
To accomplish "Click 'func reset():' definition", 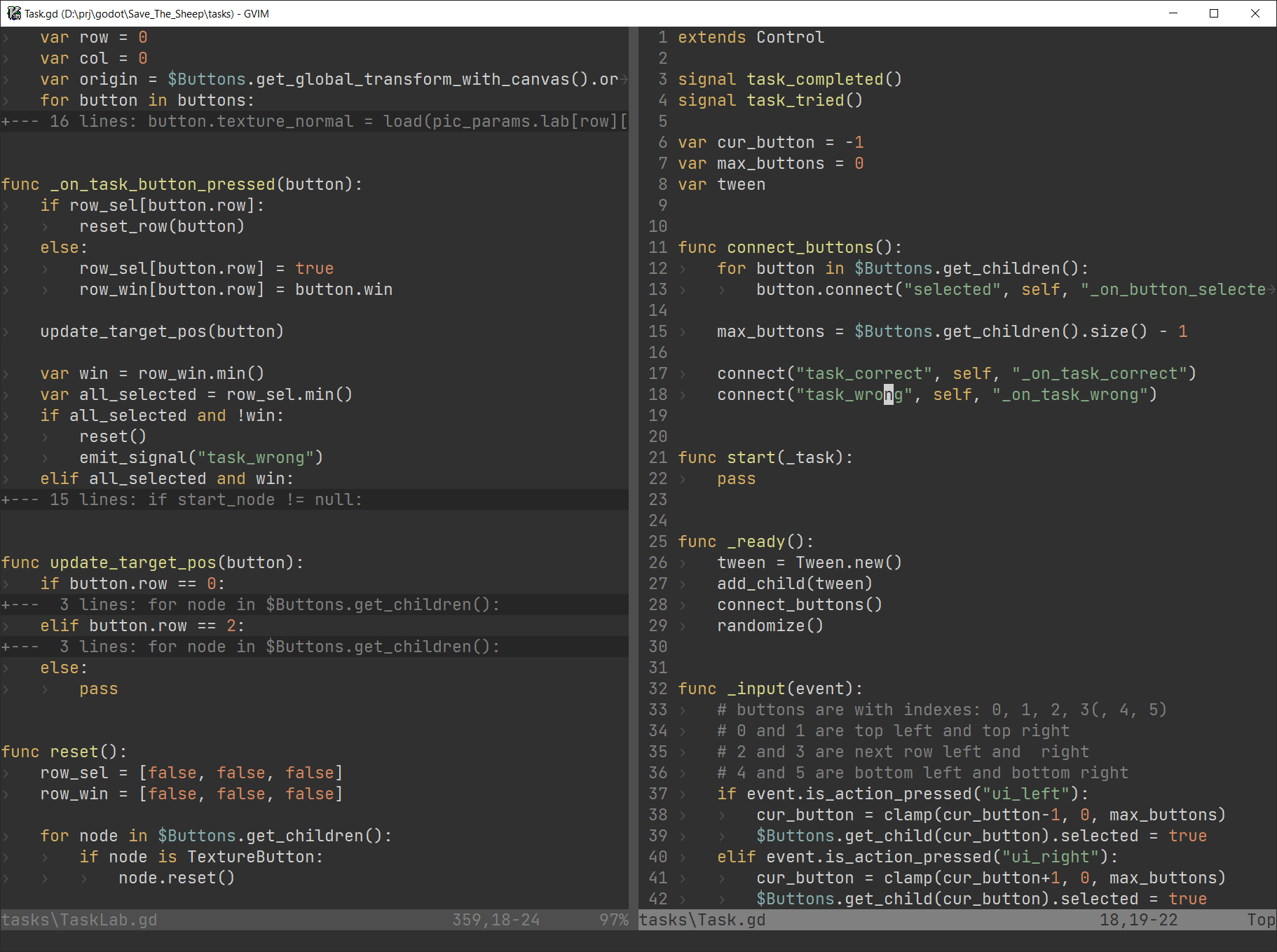I will tap(64, 752).
